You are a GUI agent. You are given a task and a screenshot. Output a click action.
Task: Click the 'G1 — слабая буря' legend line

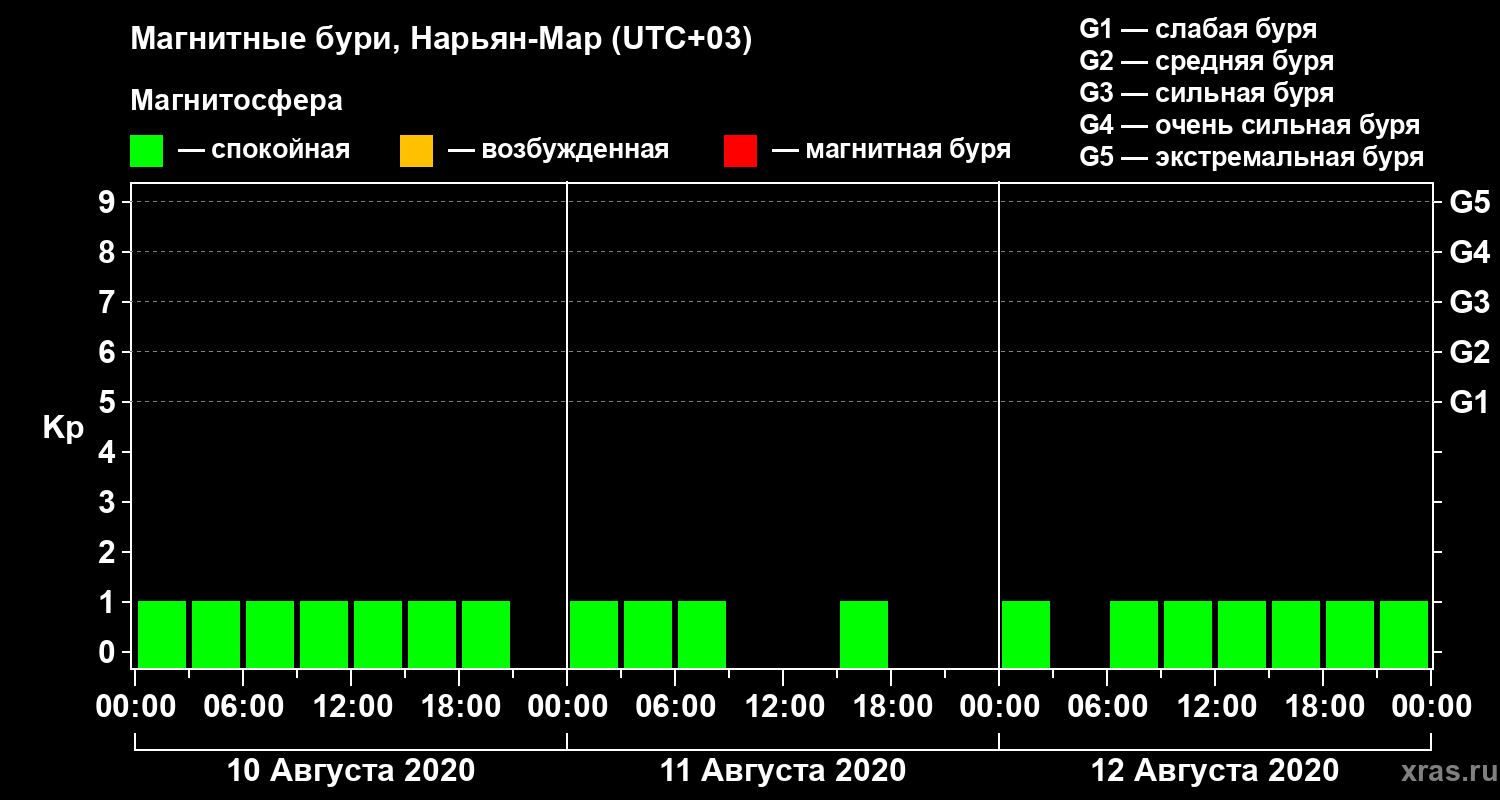tap(1198, 28)
